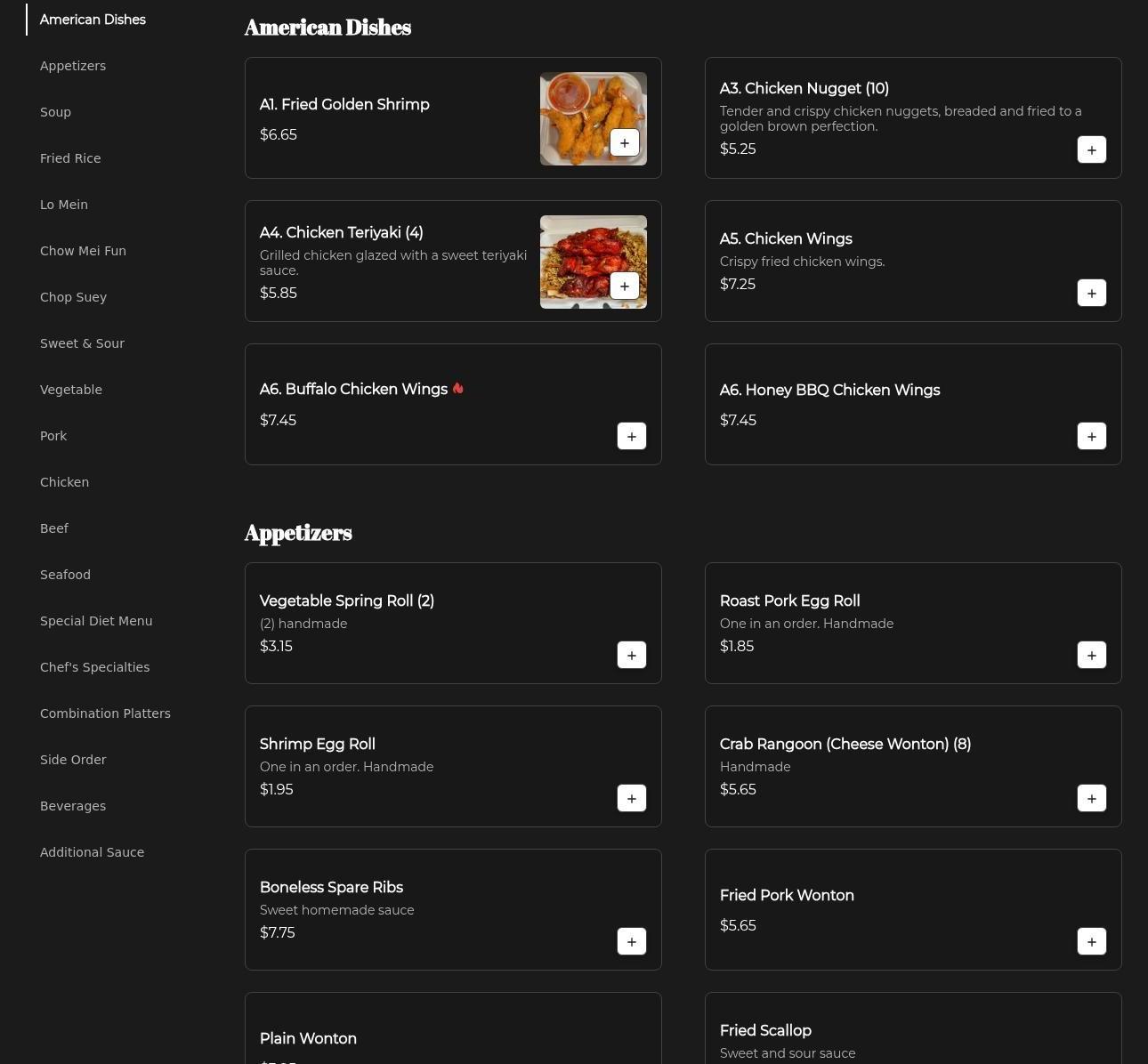Open Fried Pork Wonton item title
Viewport: 1148px width, 1064px height.
pyautogui.click(x=787, y=895)
